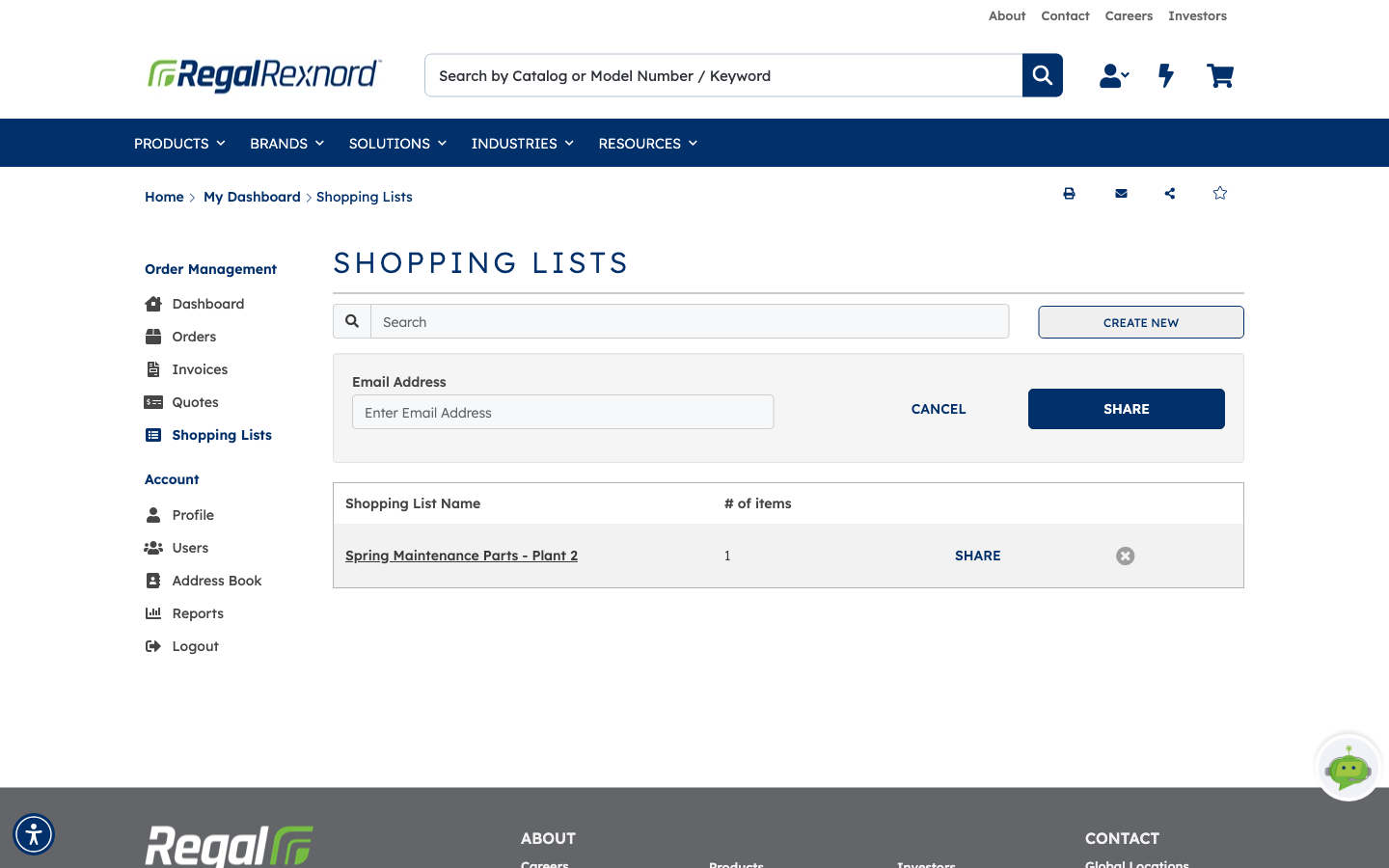
Task: Expand the Resources menu
Action: point(648,144)
